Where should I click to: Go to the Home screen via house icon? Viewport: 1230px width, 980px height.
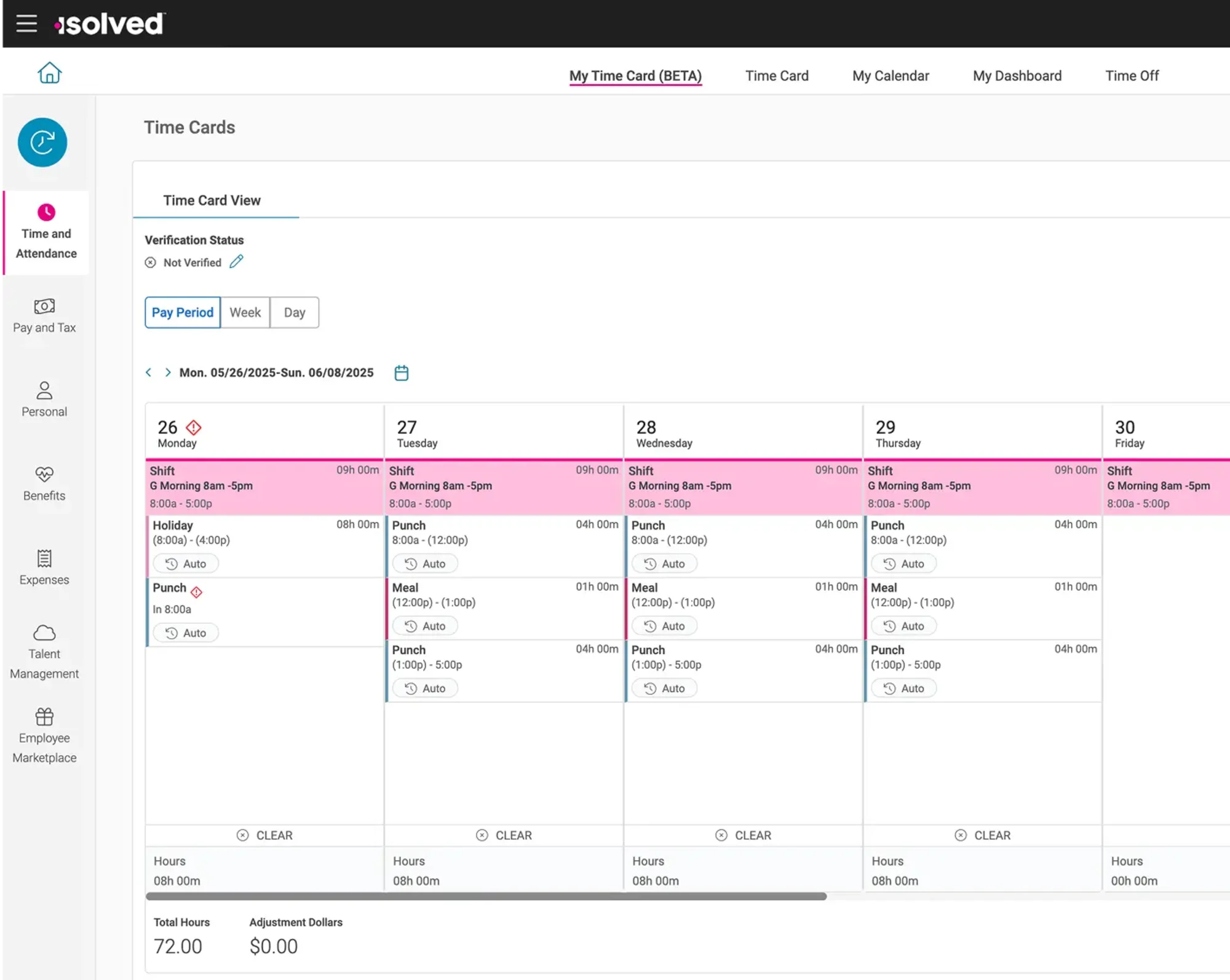pos(49,72)
